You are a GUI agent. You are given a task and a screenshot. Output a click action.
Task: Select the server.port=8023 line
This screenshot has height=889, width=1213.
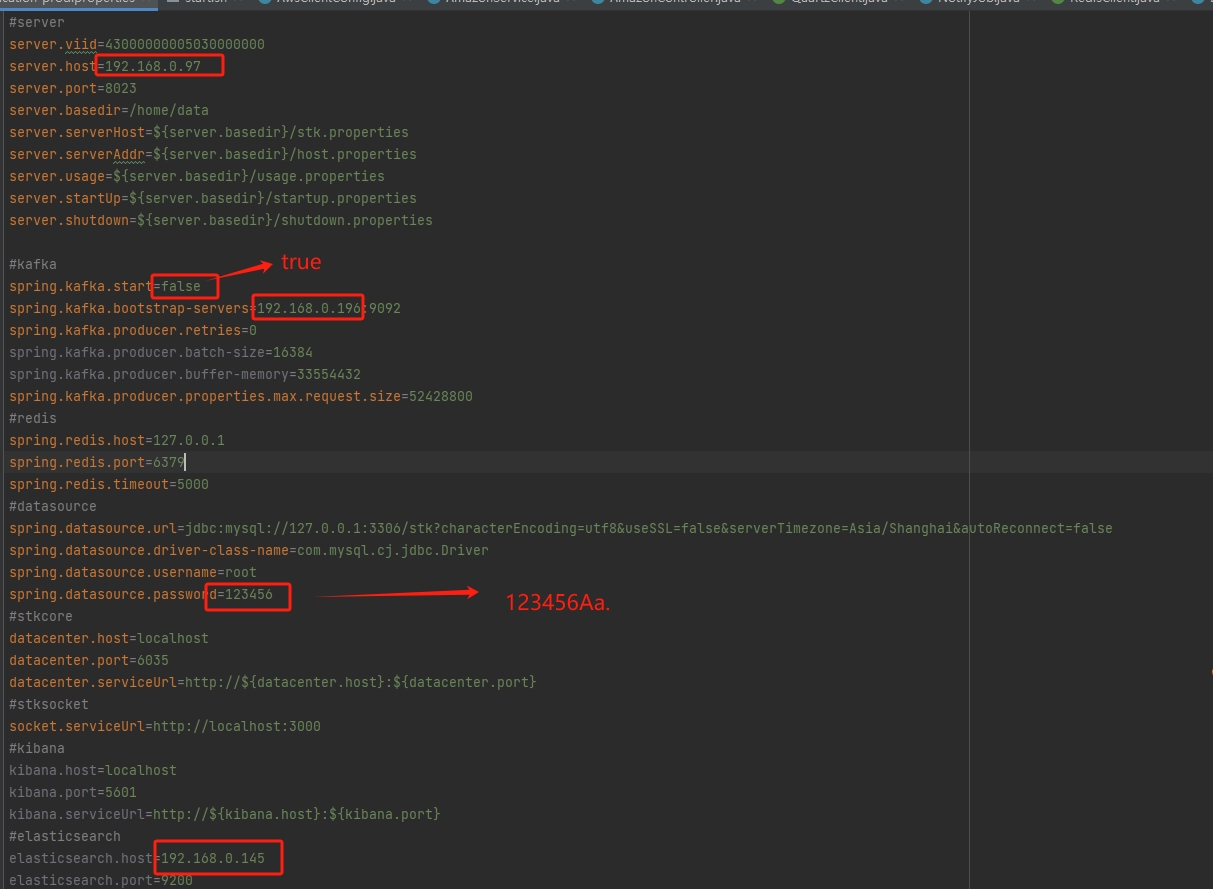73,88
